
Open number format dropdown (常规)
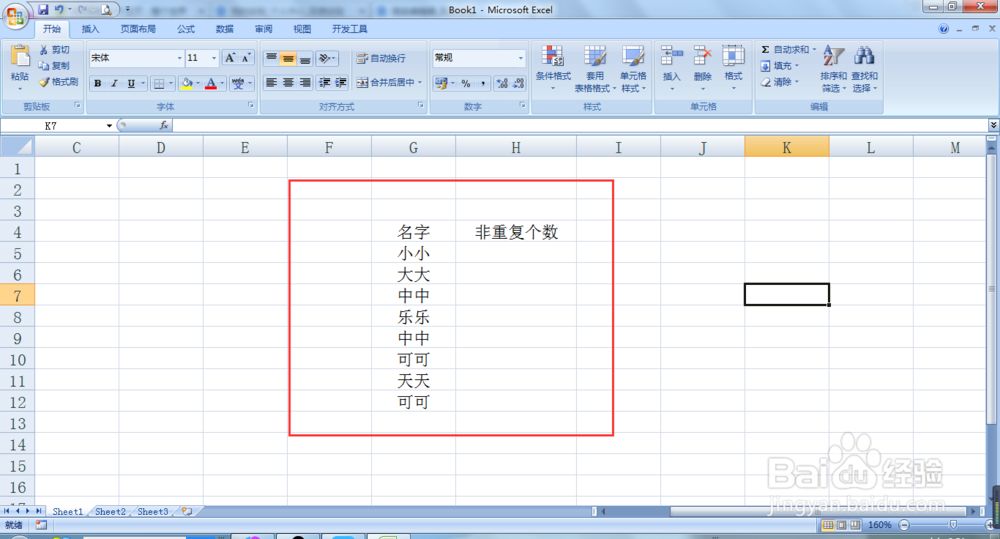point(520,58)
